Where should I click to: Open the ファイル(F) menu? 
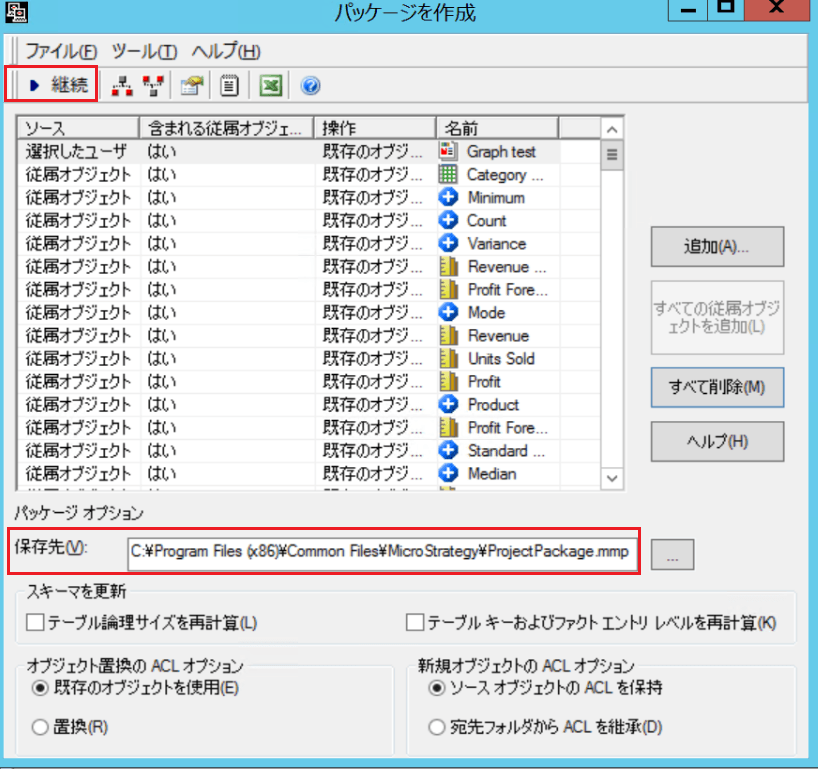click(x=61, y=51)
